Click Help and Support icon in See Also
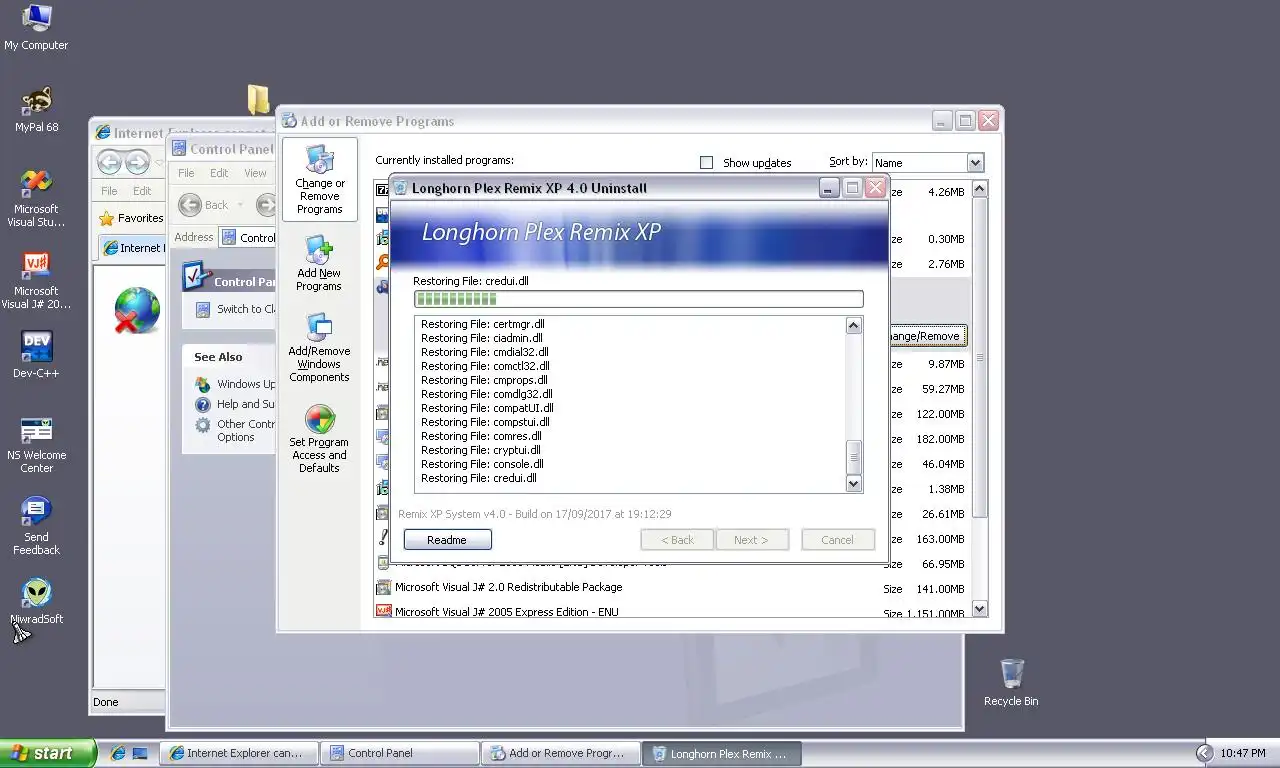Image resolution: width=1280 pixels, height=768 pixels. point(203,404)
